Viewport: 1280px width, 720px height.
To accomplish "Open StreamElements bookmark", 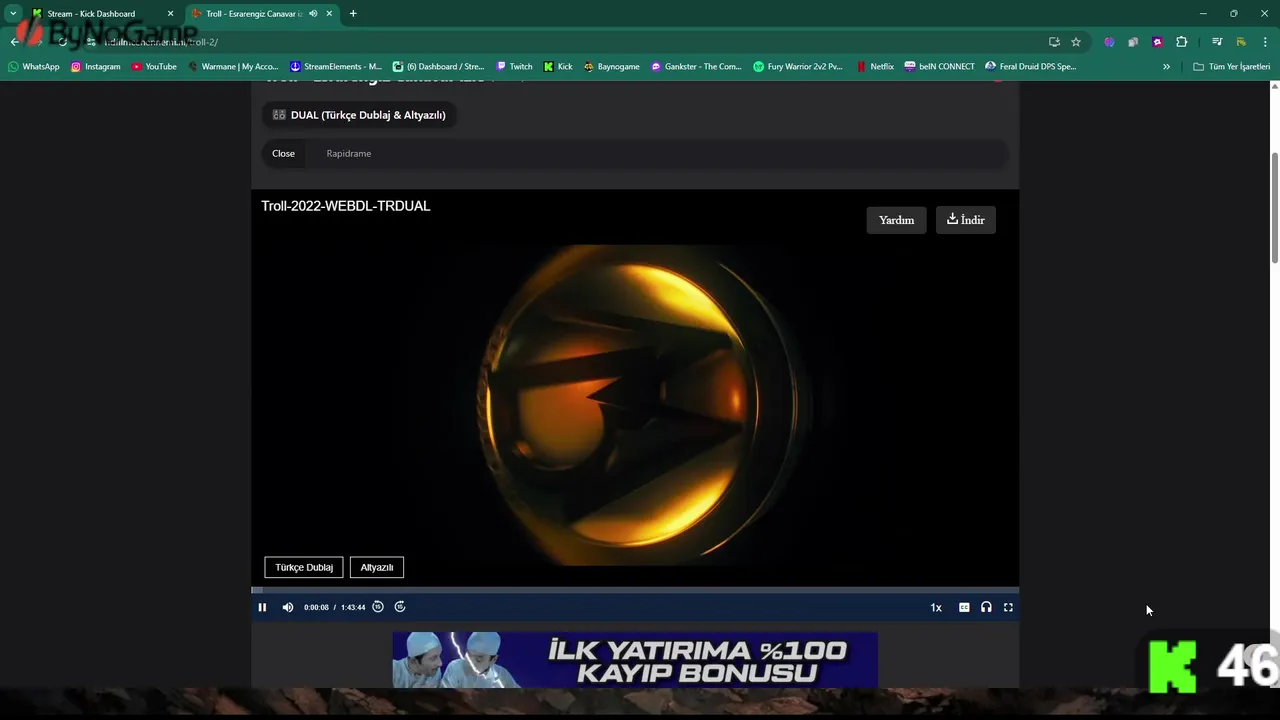I will pyautogui.click(x=336, y=67).
